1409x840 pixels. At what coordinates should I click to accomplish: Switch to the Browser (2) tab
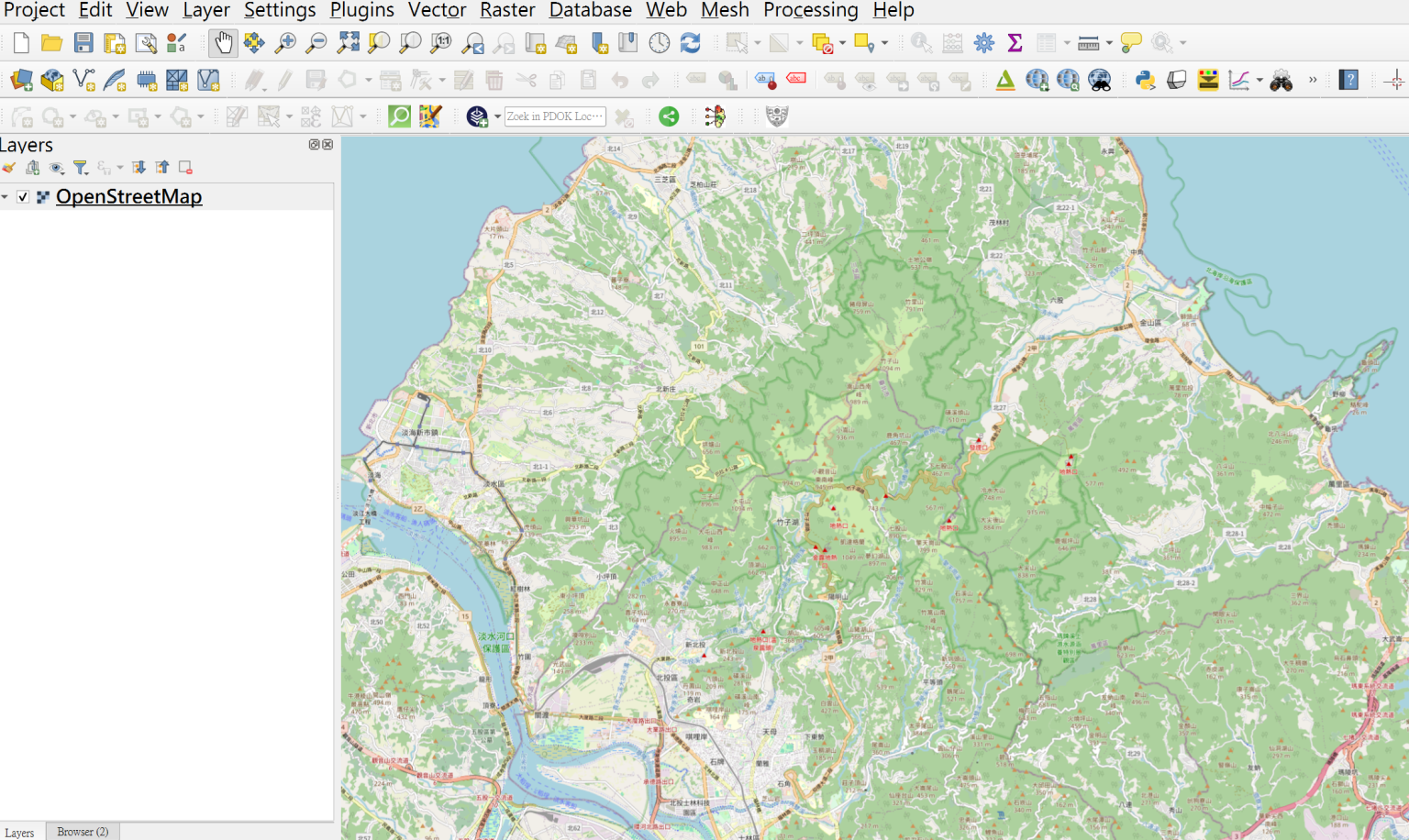point(83,832)
